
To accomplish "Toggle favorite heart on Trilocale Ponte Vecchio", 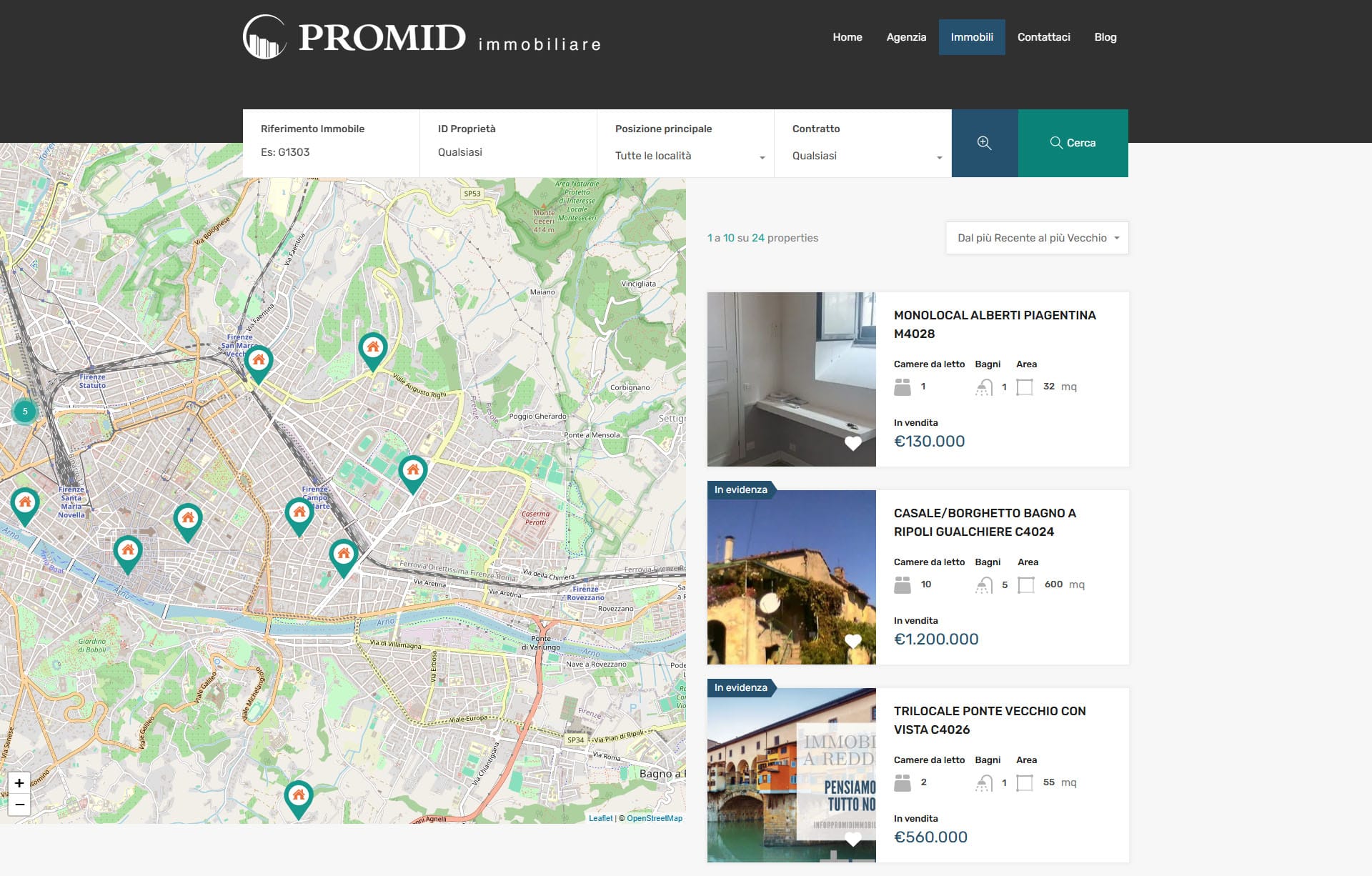I will [852, 839].
